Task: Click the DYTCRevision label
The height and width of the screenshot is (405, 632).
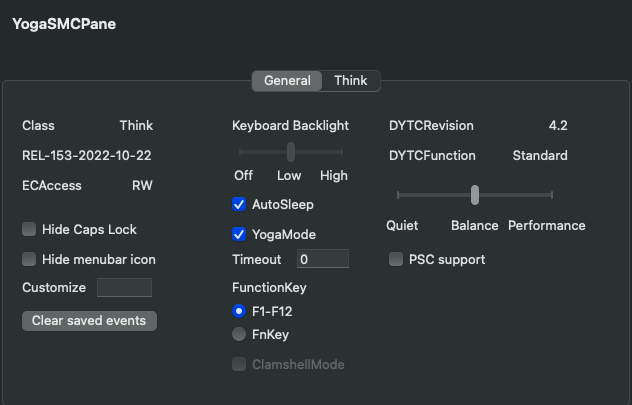Action: (x=431, y=126)
